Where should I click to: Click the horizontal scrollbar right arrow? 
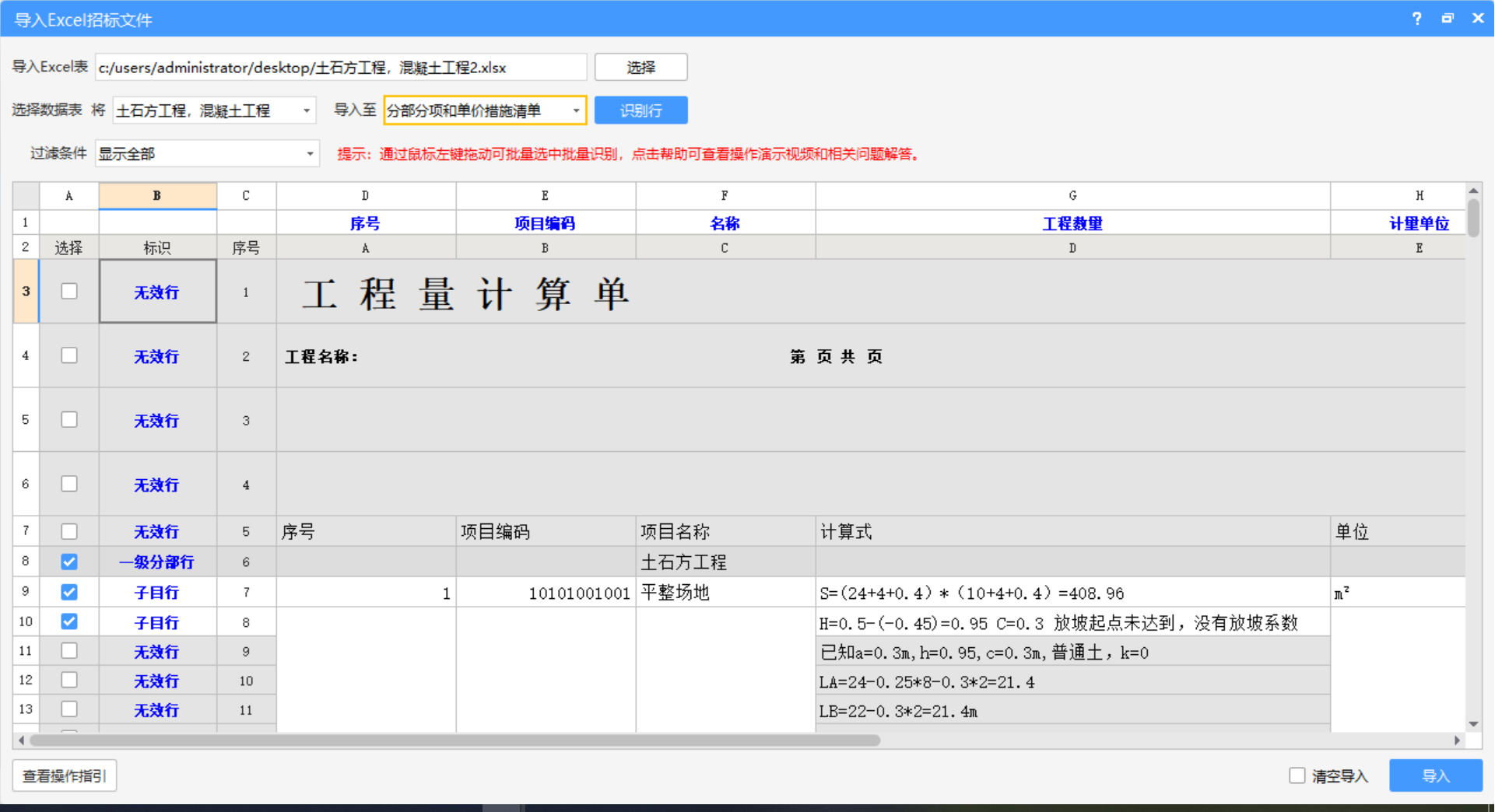[1457, 740]
